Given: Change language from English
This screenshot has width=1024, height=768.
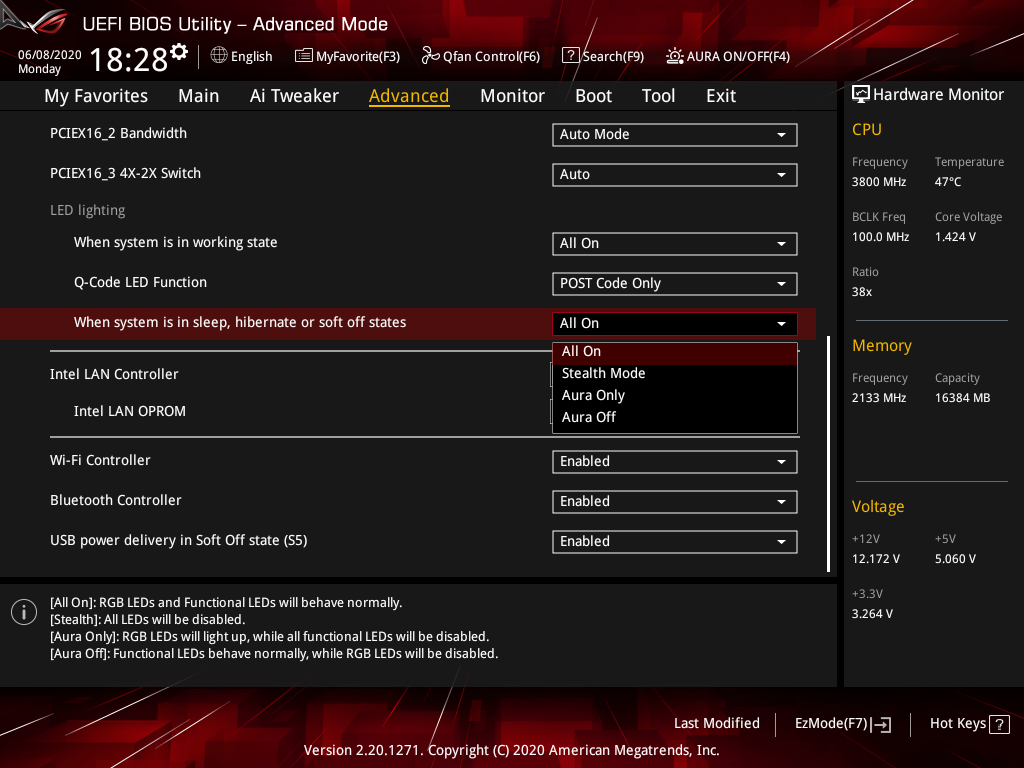Looking at the screenshot, I should (x=242, y=56).
